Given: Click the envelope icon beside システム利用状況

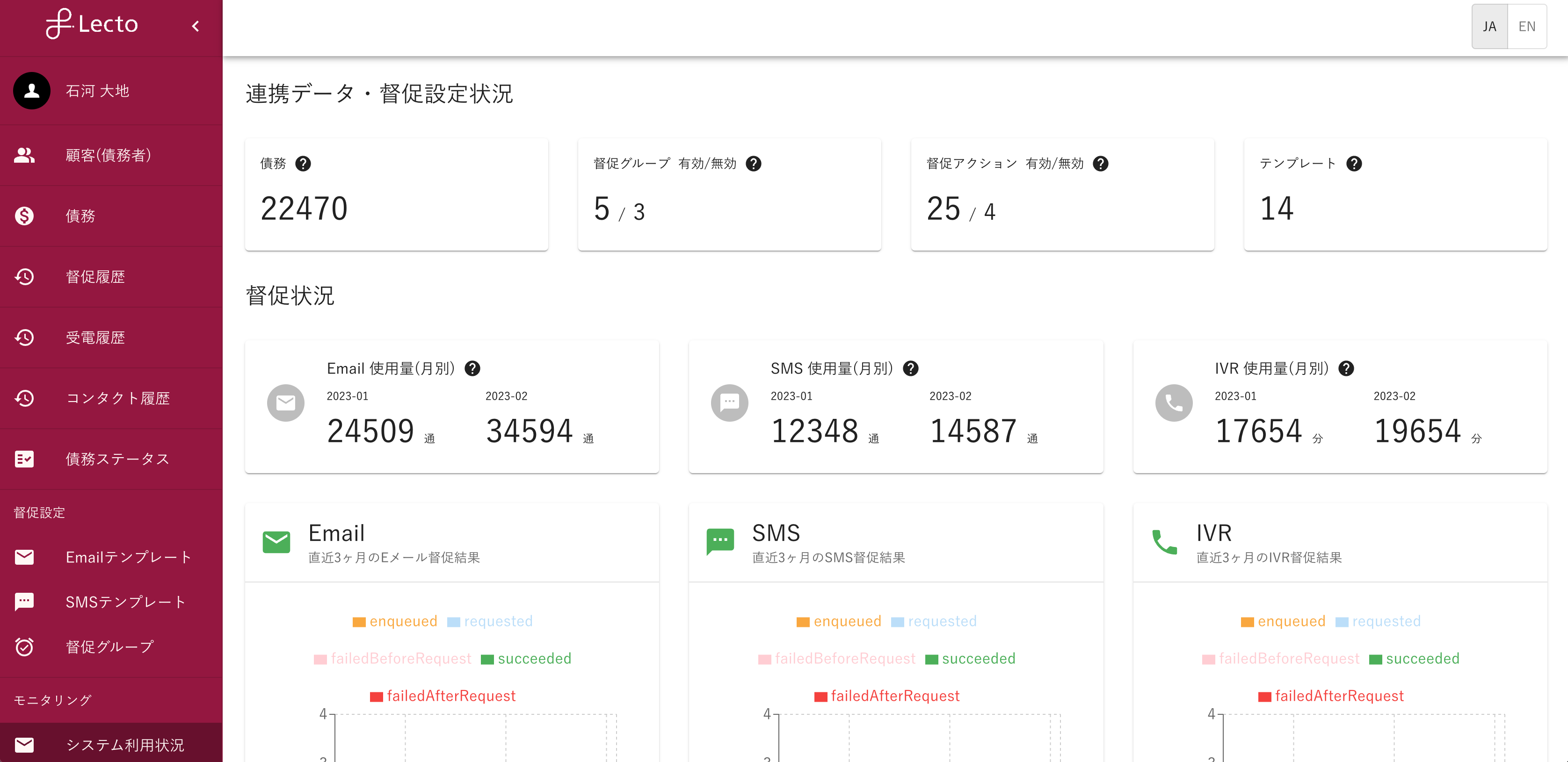Looking at the screenshot, I should [24, 745].
